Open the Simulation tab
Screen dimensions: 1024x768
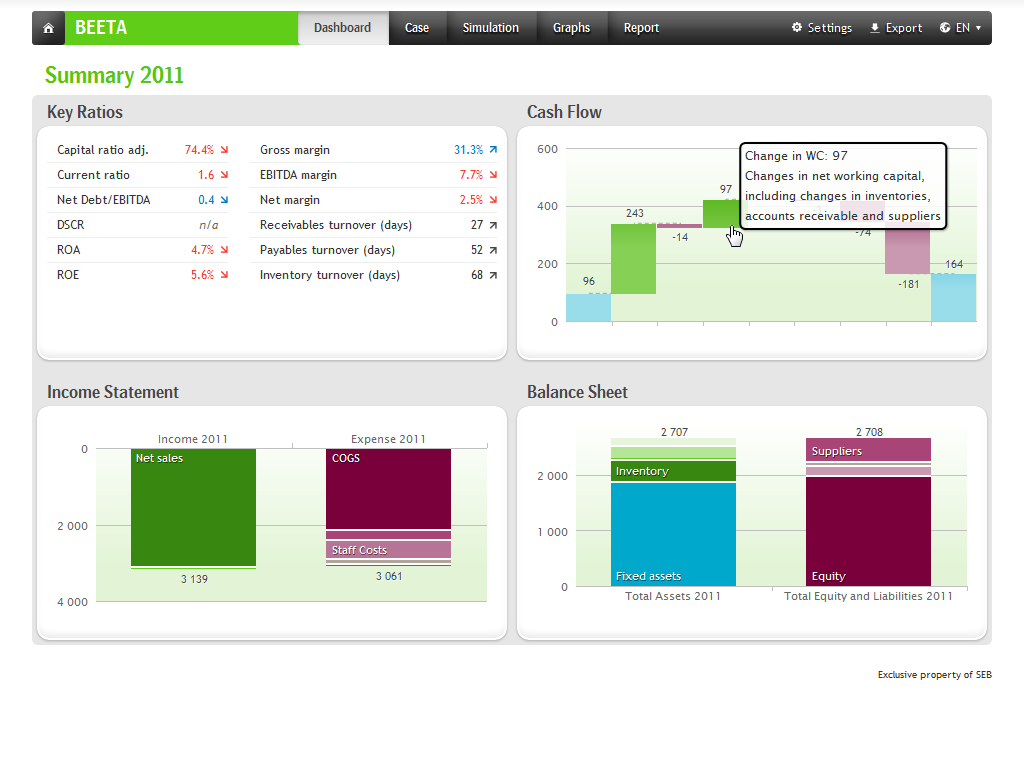[x=490, y=28]
